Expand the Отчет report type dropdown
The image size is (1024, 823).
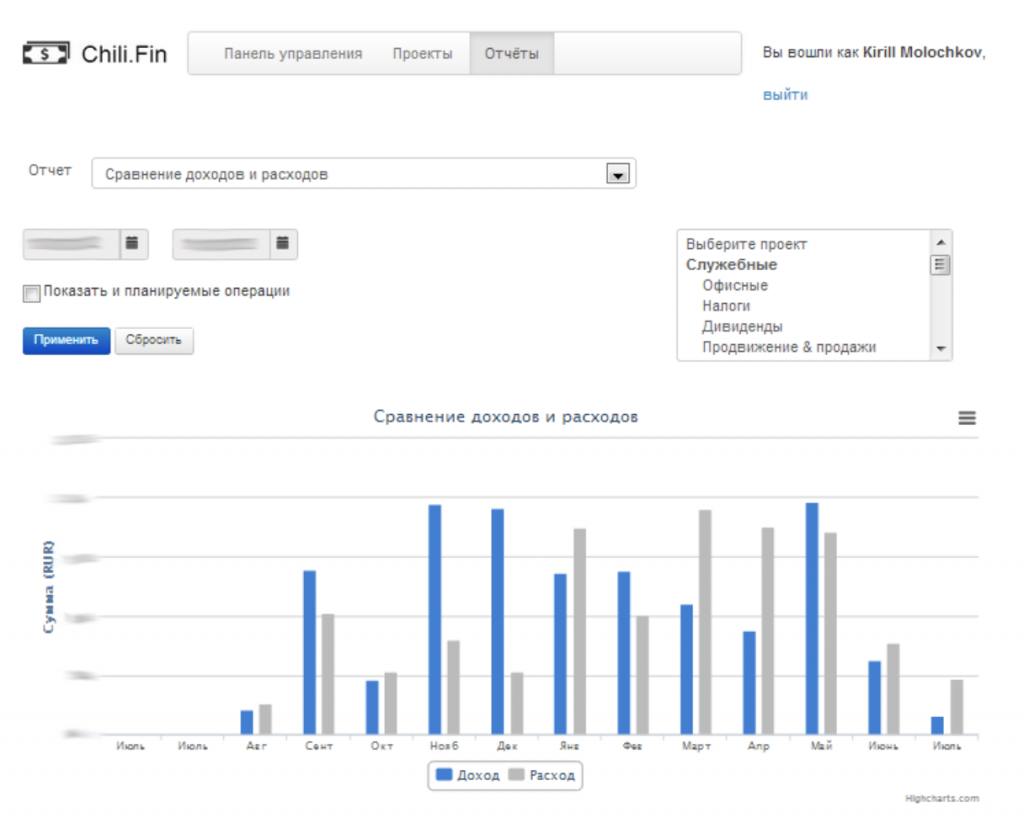(x=618, y=174)
